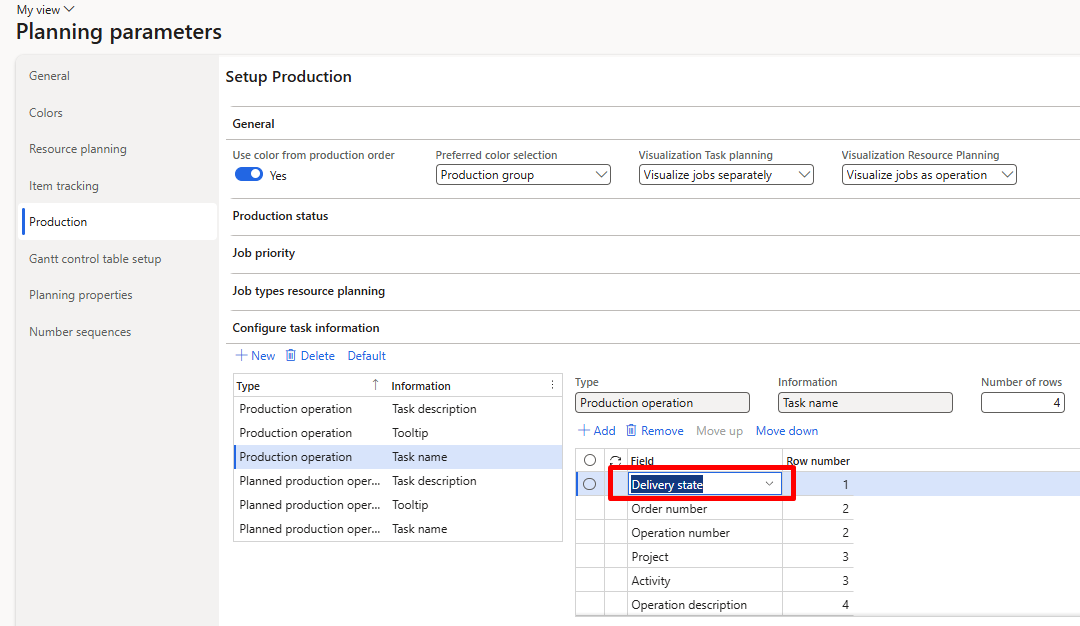1080x626 pixels.
Task: Click the refresh icon in Field grid header
Action: pyautogui.click(x=616, y=460)
